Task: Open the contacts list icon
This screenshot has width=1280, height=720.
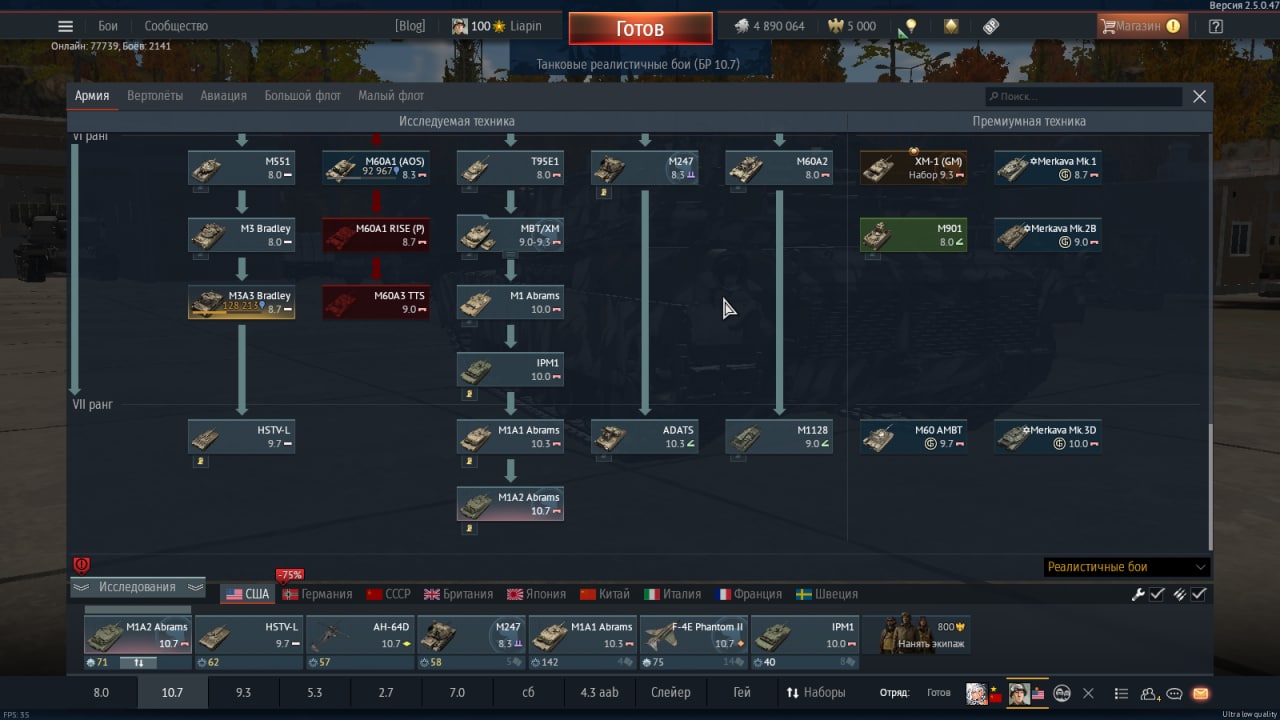Action: pos(1121,693)
